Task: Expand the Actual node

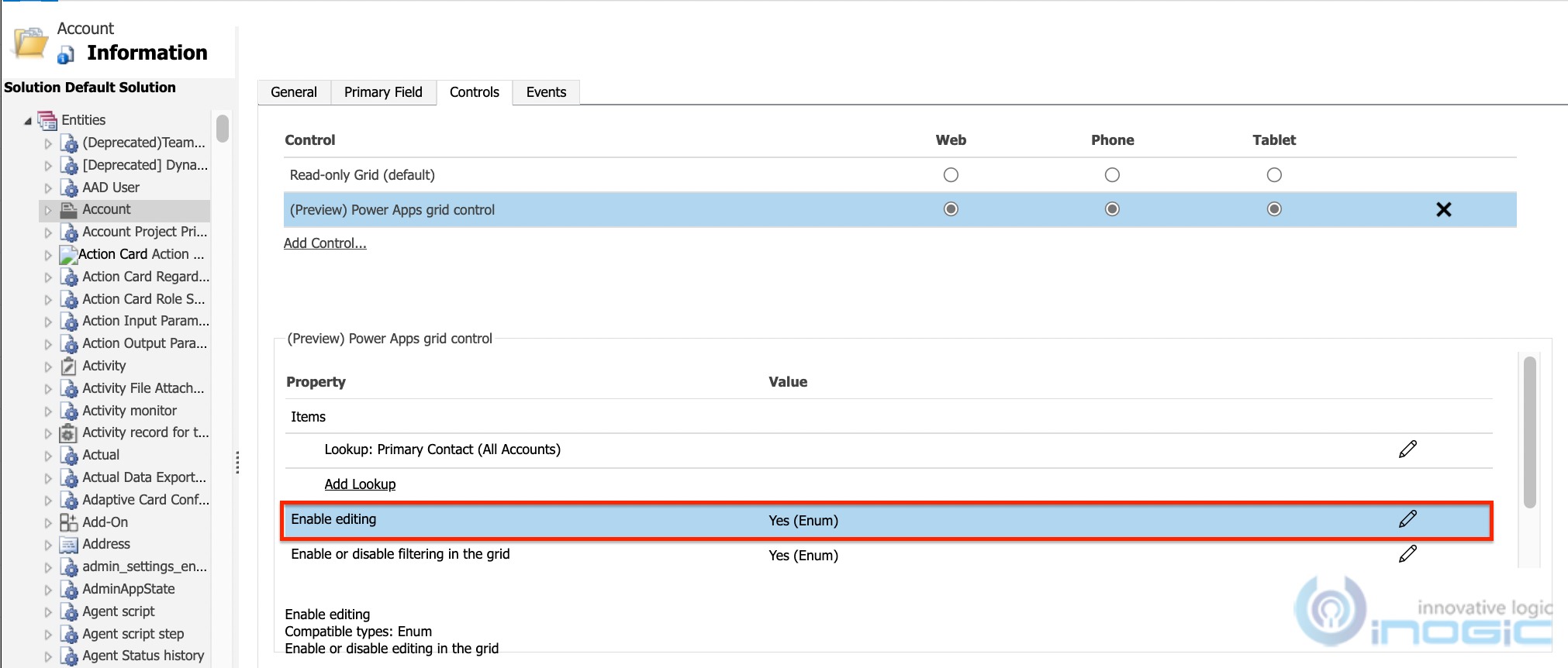Action: 48,456
